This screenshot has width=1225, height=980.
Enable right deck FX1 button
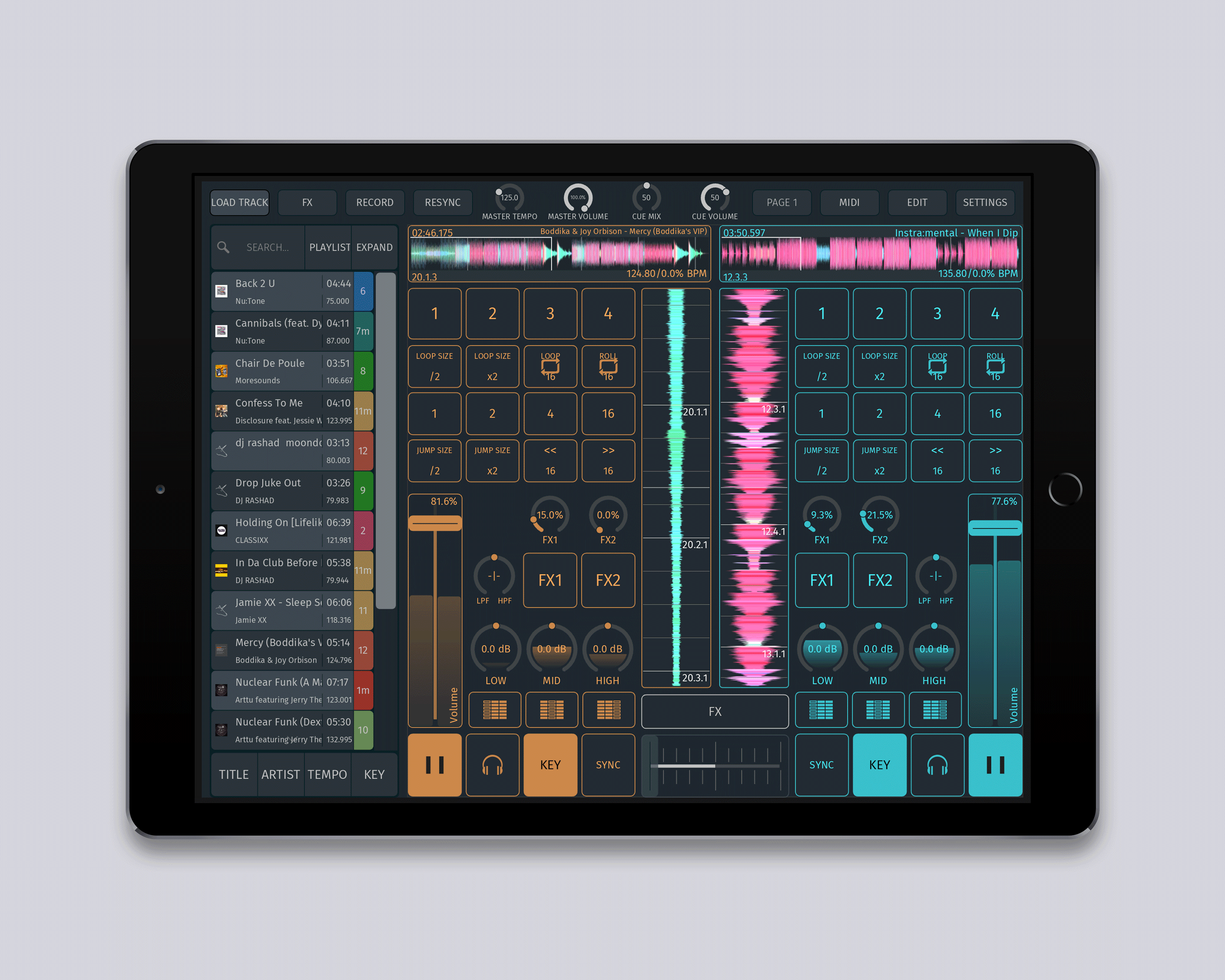click(821, 580)
